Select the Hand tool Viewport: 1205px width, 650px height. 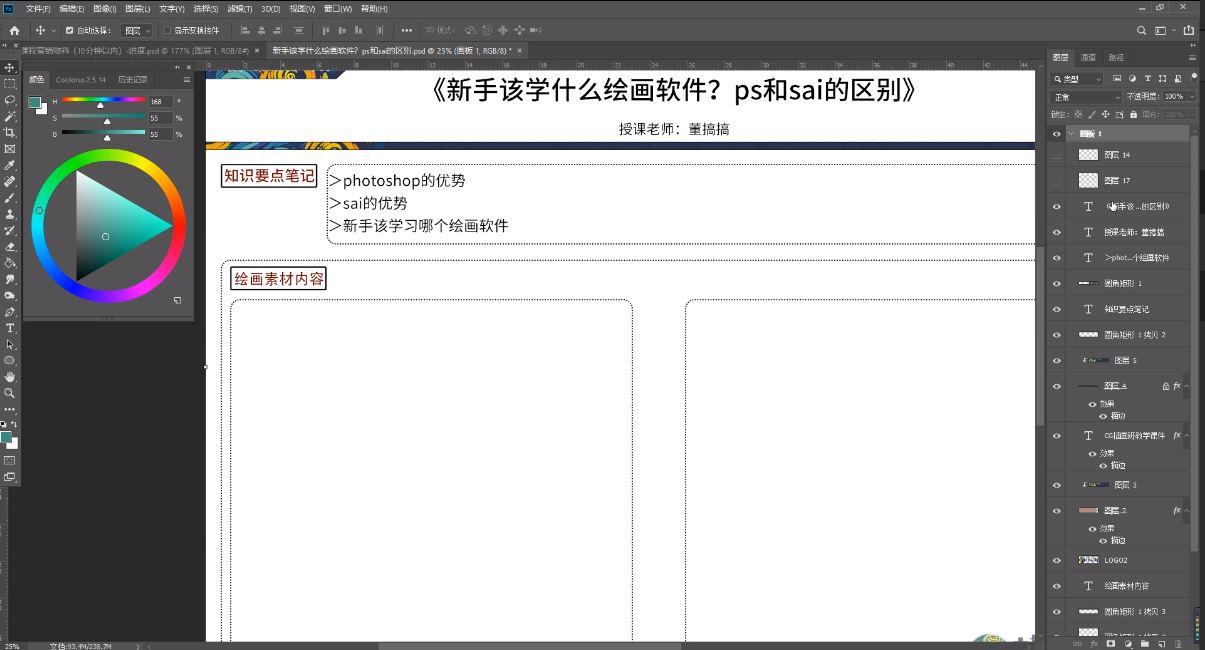[x=10, y=377]
